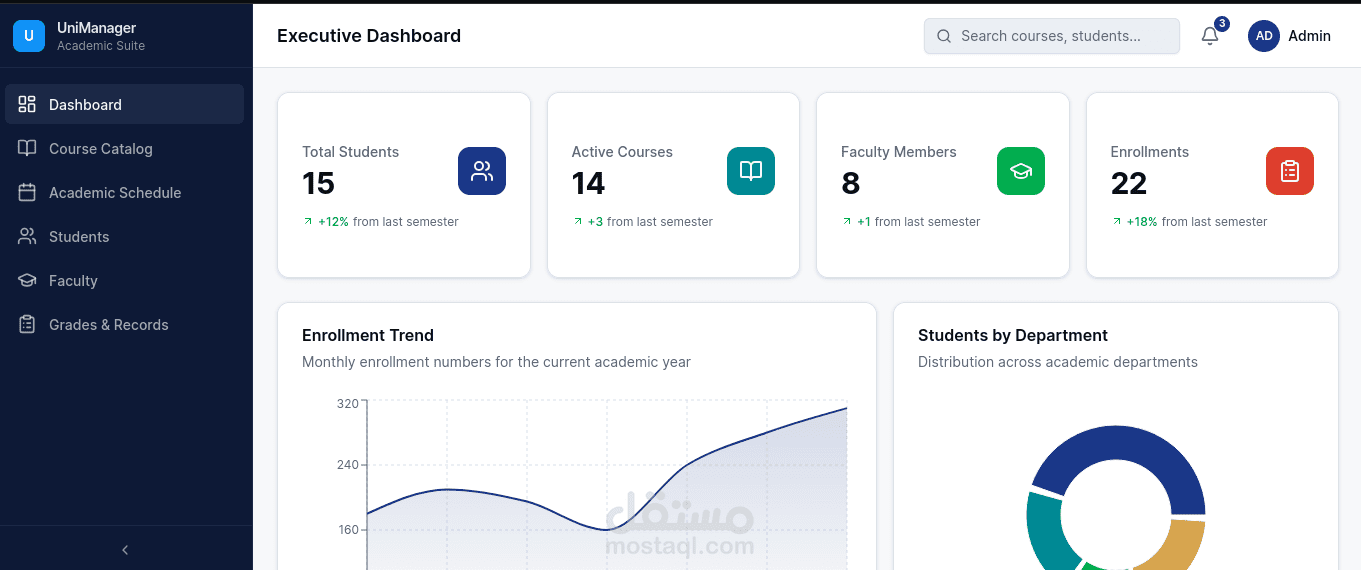1361x570 pixels.
Task: Click the UniManager brand name
Action: [x=97, y=28]
